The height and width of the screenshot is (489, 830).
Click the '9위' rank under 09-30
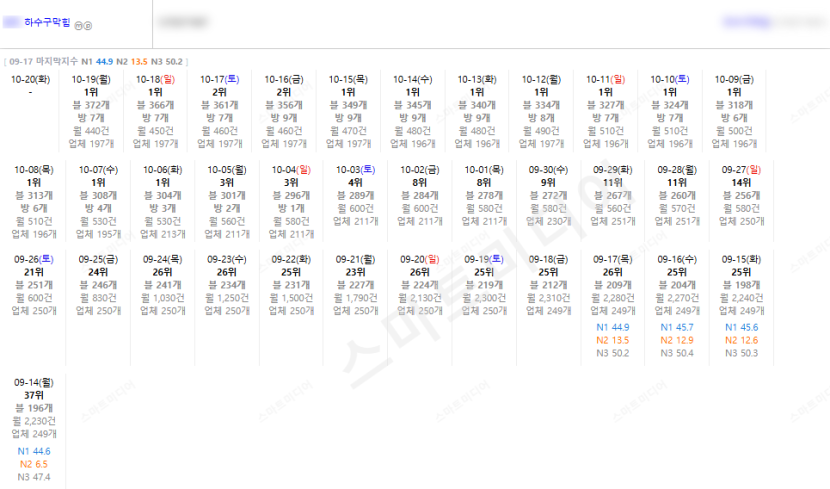[548, 183]
